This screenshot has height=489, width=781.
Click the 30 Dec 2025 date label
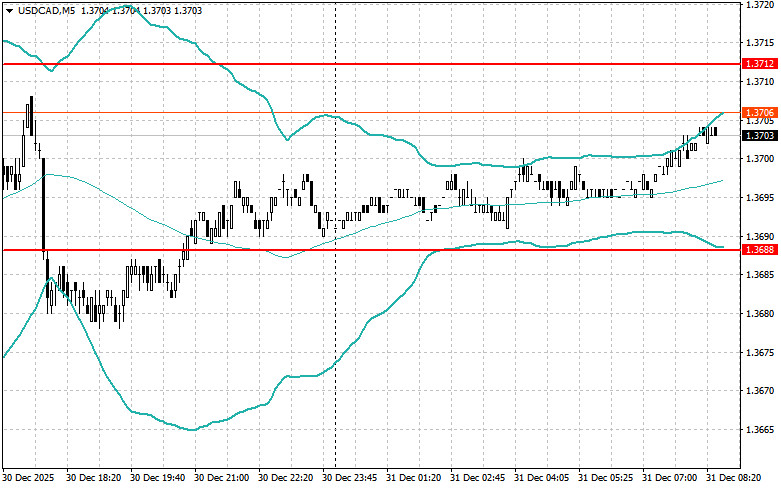[31, 479]
